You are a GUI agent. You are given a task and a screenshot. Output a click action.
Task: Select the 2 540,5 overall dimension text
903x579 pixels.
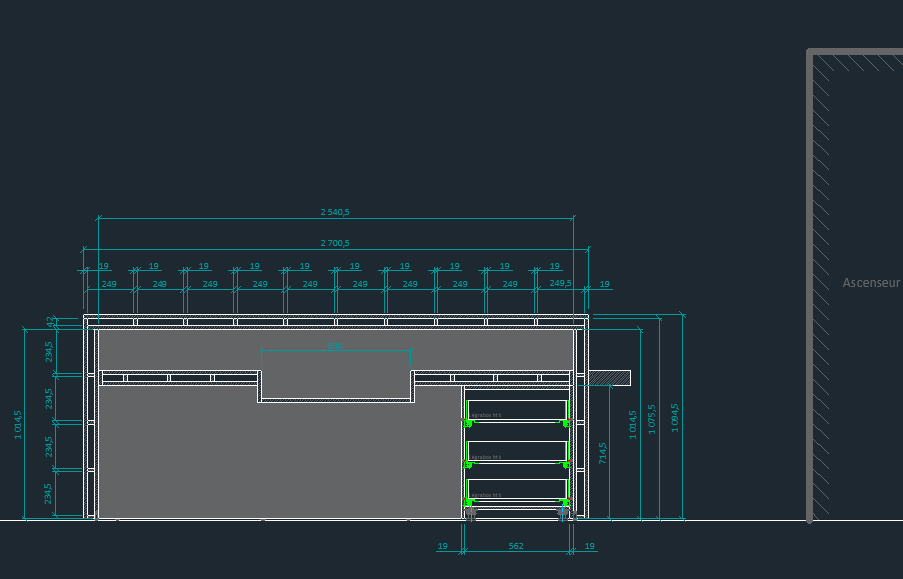coord(335,212)
